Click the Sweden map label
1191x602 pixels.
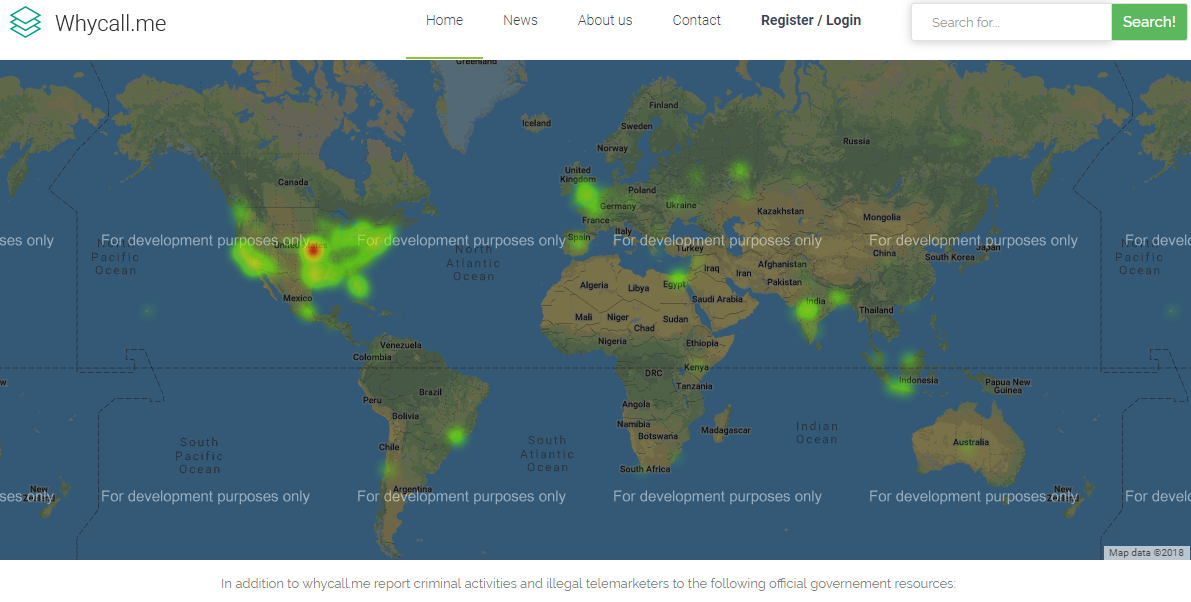pyautogui.click(x=637, y=127)
